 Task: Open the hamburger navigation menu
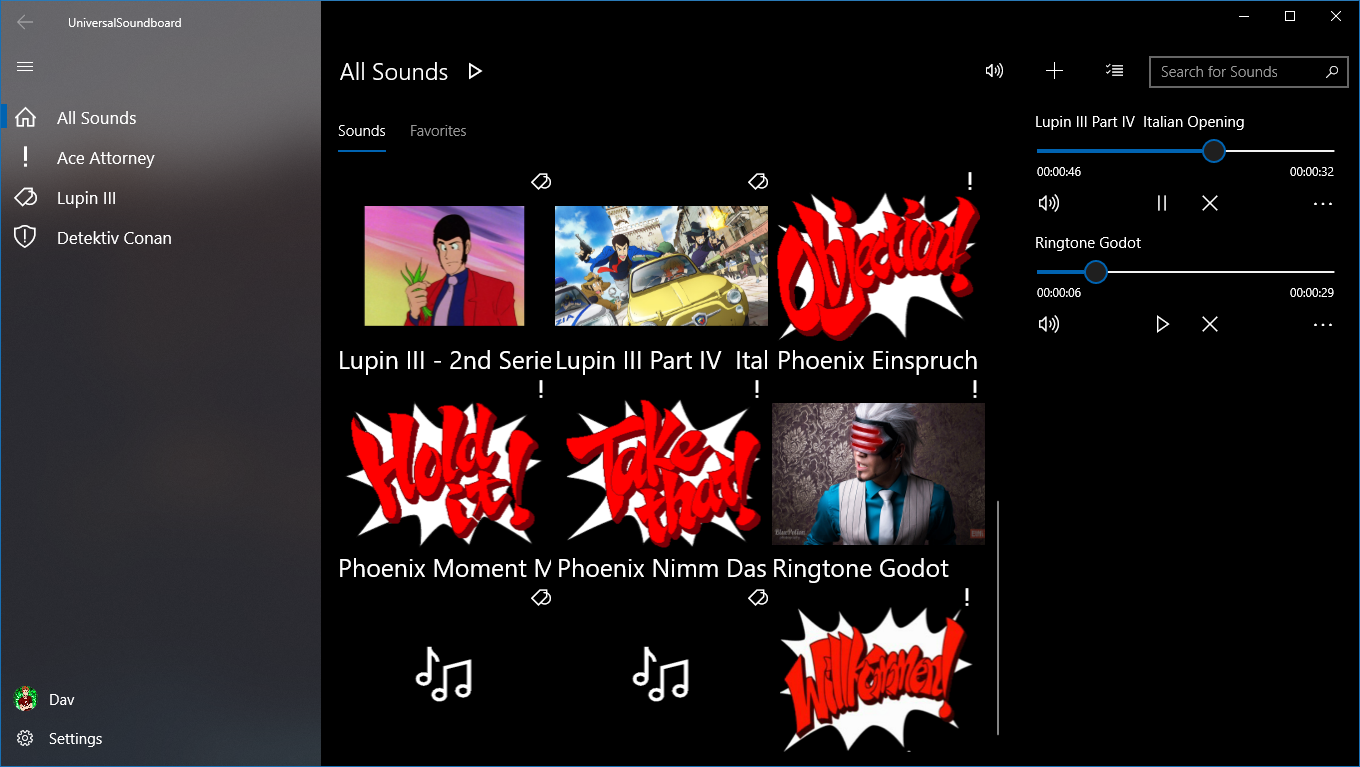pyautogui.click(x=26, y=67)
